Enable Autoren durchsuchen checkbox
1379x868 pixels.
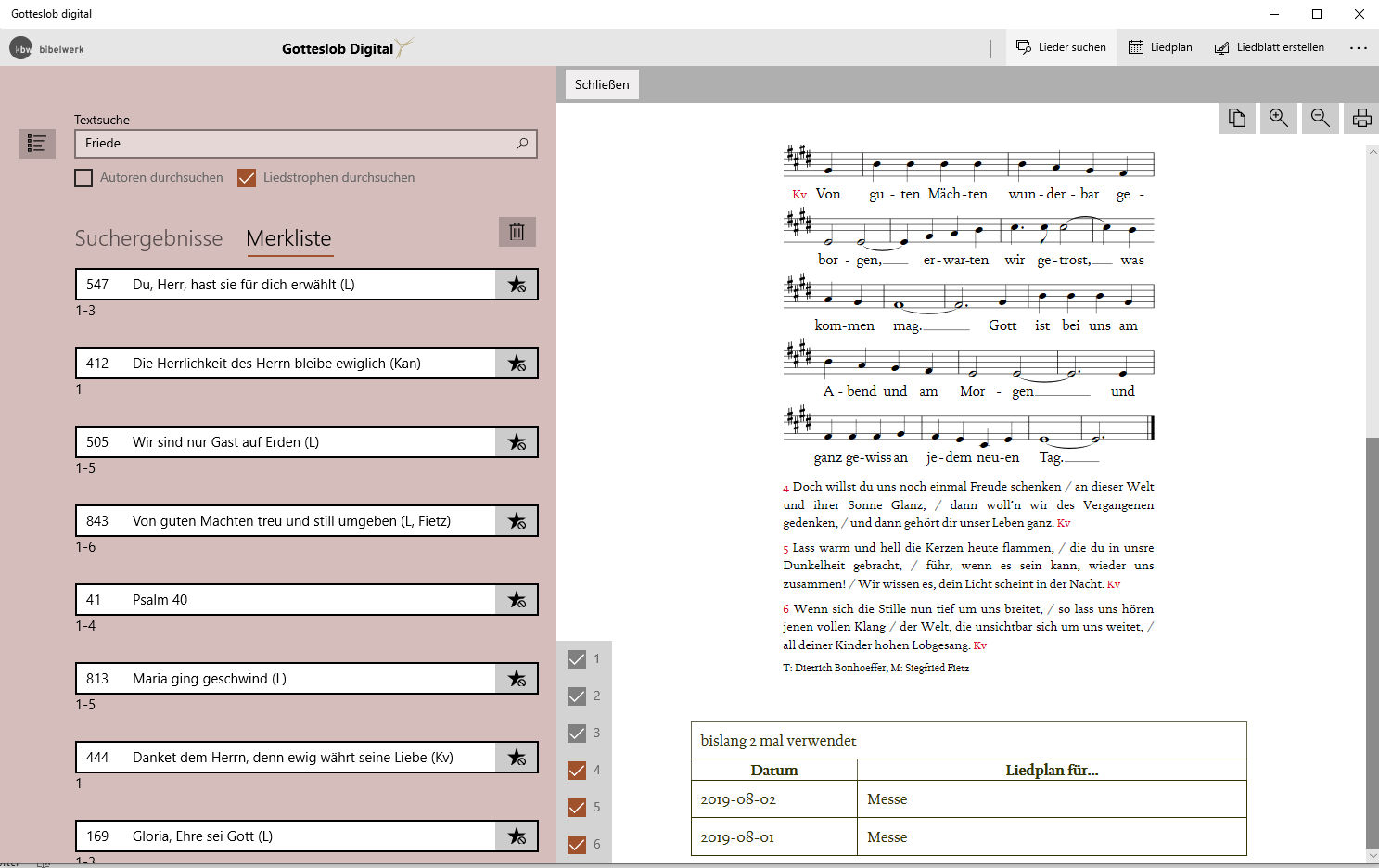click(83, 178)
